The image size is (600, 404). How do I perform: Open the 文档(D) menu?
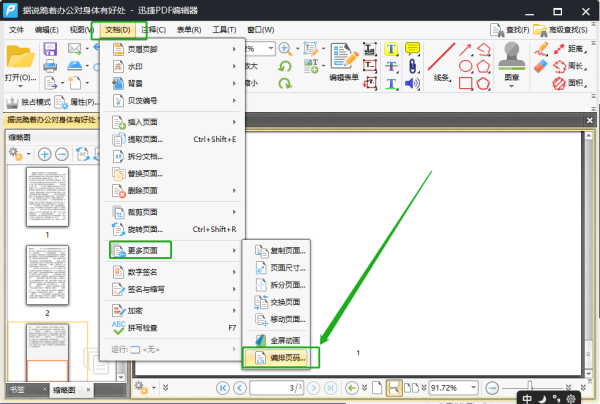tap(118, 30)
